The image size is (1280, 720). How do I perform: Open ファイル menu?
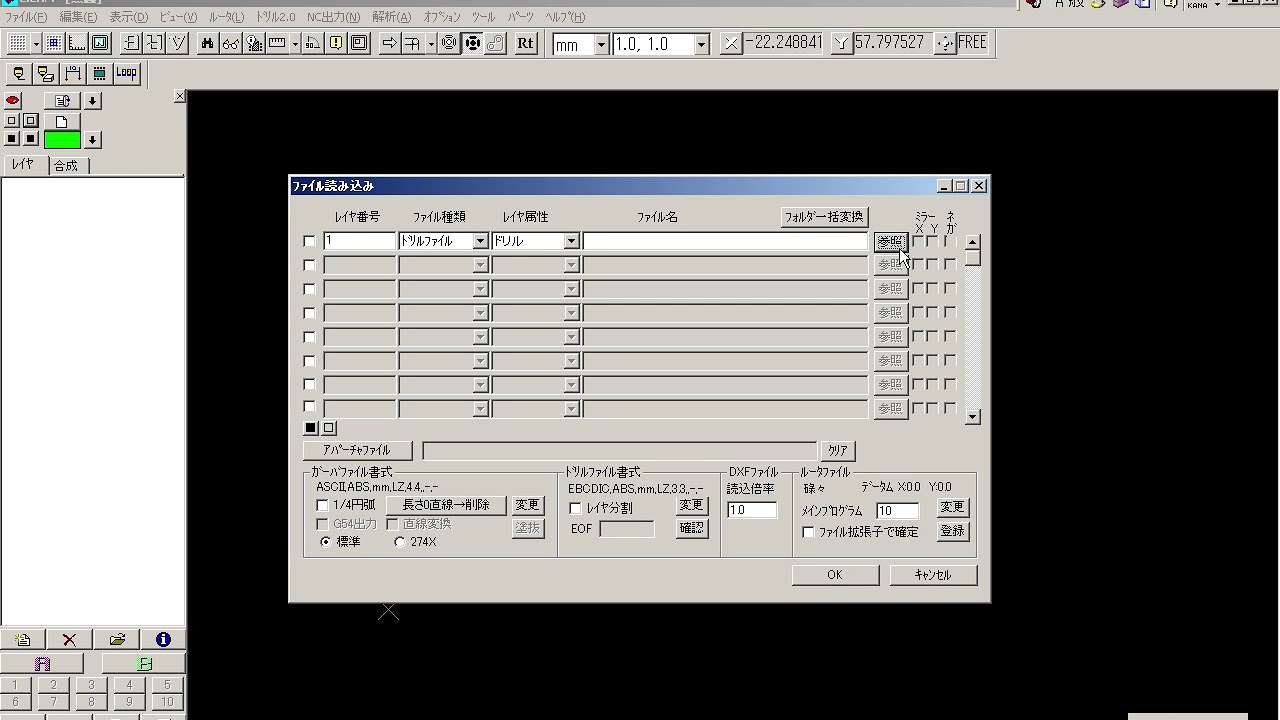pos(26,17)
